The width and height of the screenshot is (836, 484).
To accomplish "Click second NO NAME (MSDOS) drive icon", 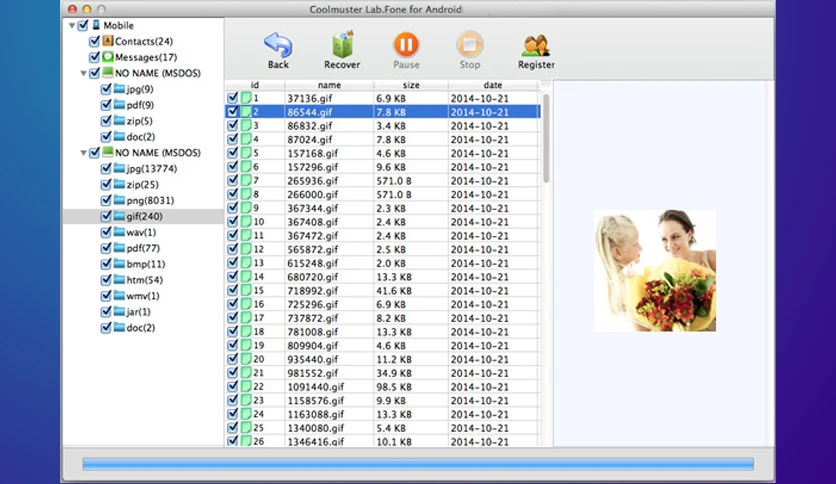I will coord(108,152).
